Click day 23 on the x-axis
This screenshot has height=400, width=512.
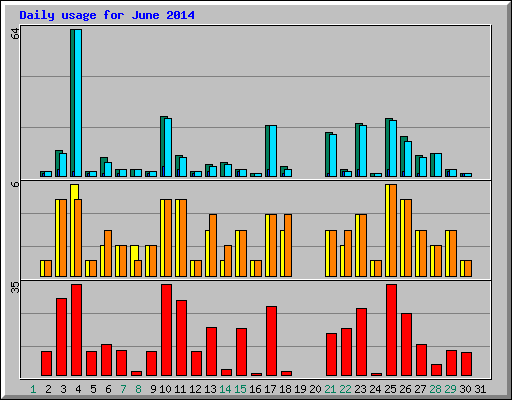tap(360, 389)
